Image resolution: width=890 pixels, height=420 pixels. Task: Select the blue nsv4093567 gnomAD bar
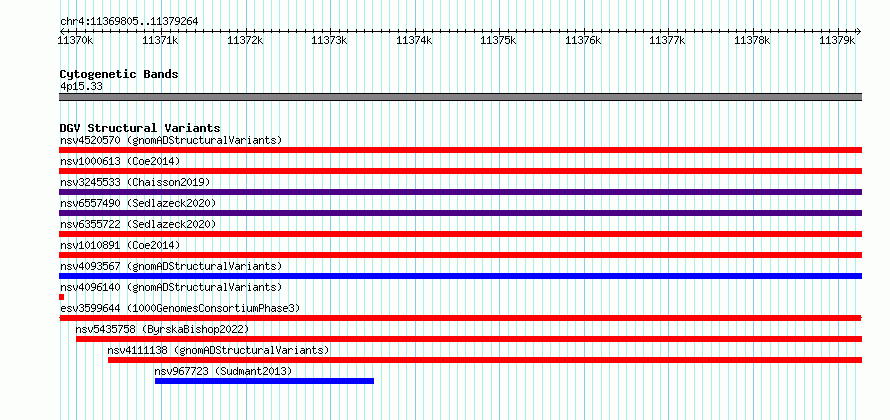[x=460, y=276]
